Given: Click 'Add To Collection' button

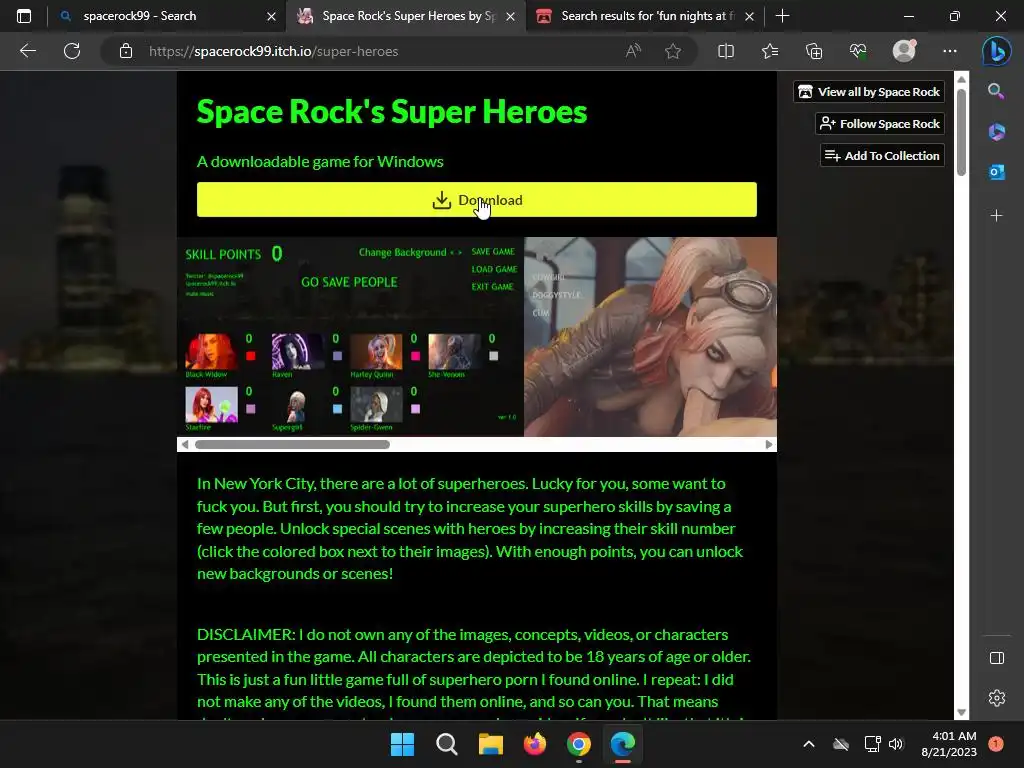Looking at the screenshot, I should click(x=882, y=155).
